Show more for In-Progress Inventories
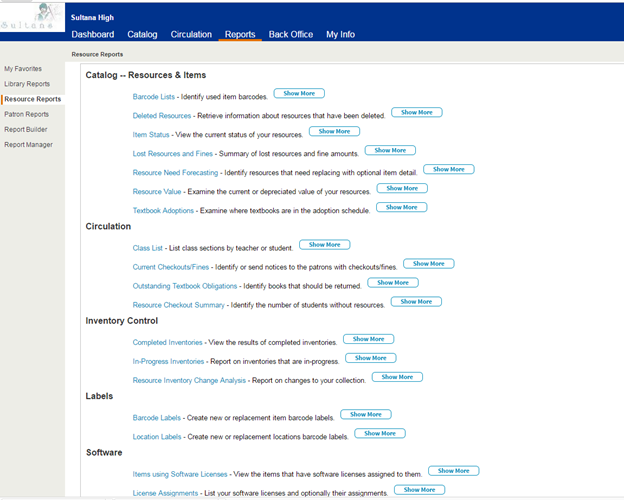 coord(370,358)
